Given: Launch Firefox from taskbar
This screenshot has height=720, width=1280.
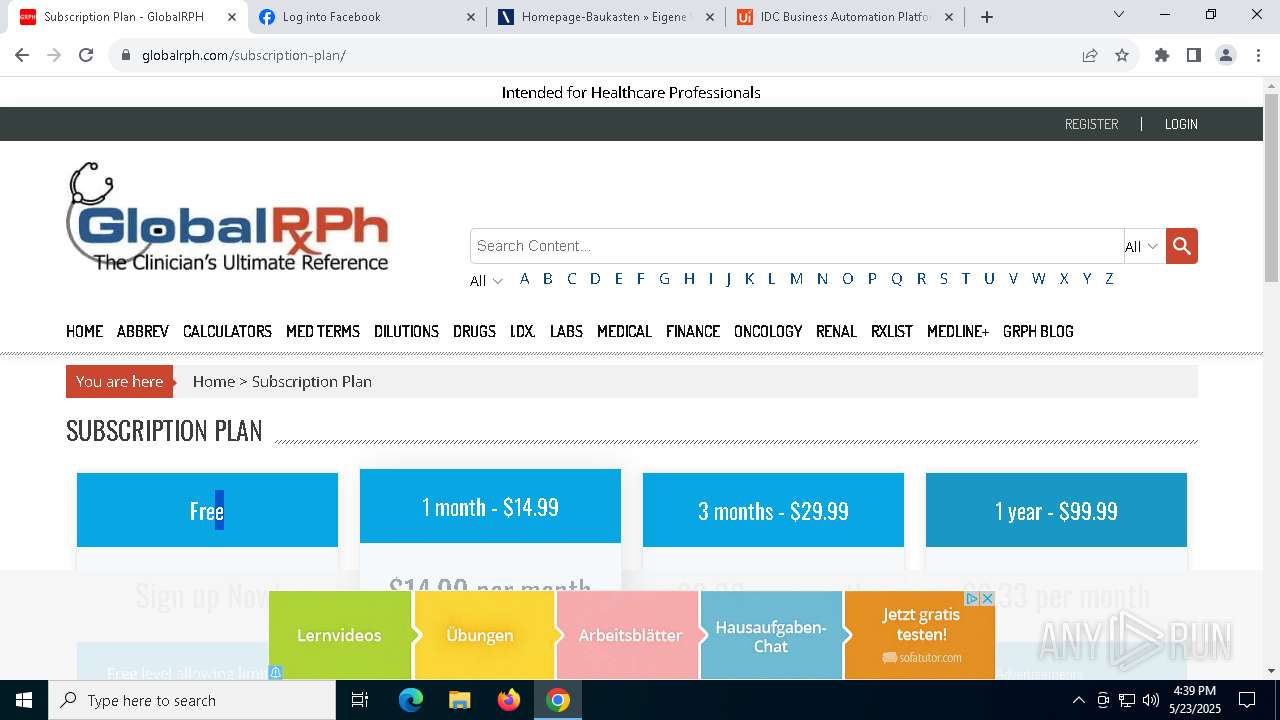Looking at the screenshot, I should point(509,700).
